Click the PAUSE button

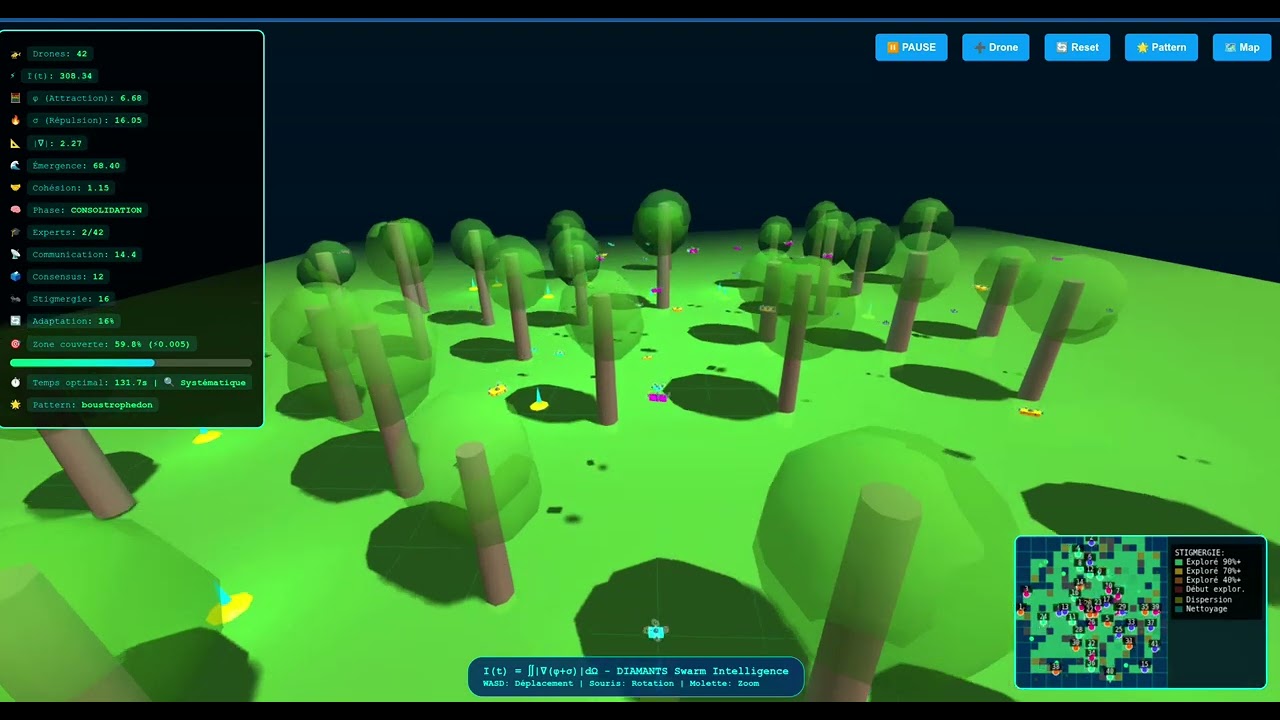click(911, 47)
